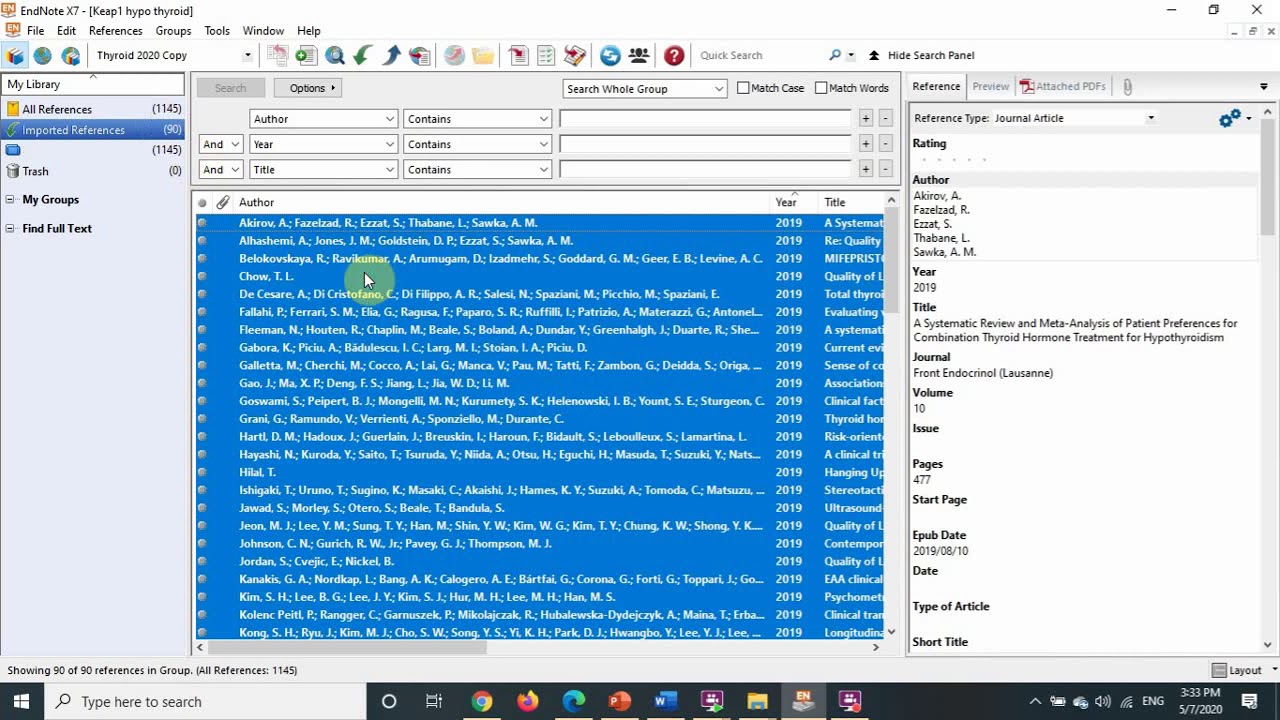Click the Sync Library icon
The height and width of the screenshot is (720, 1280).
coord(610,56)
